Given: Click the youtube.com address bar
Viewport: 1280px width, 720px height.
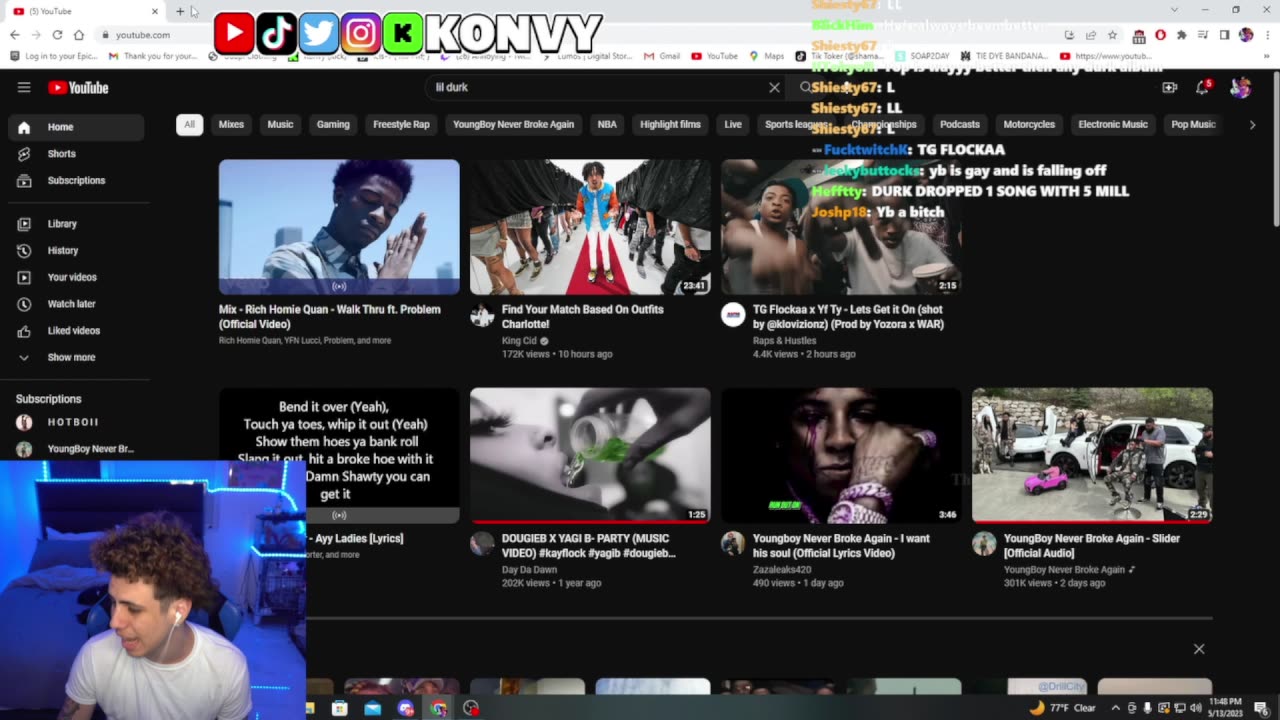Looking at the screenshot, I should tap(580, 35).
